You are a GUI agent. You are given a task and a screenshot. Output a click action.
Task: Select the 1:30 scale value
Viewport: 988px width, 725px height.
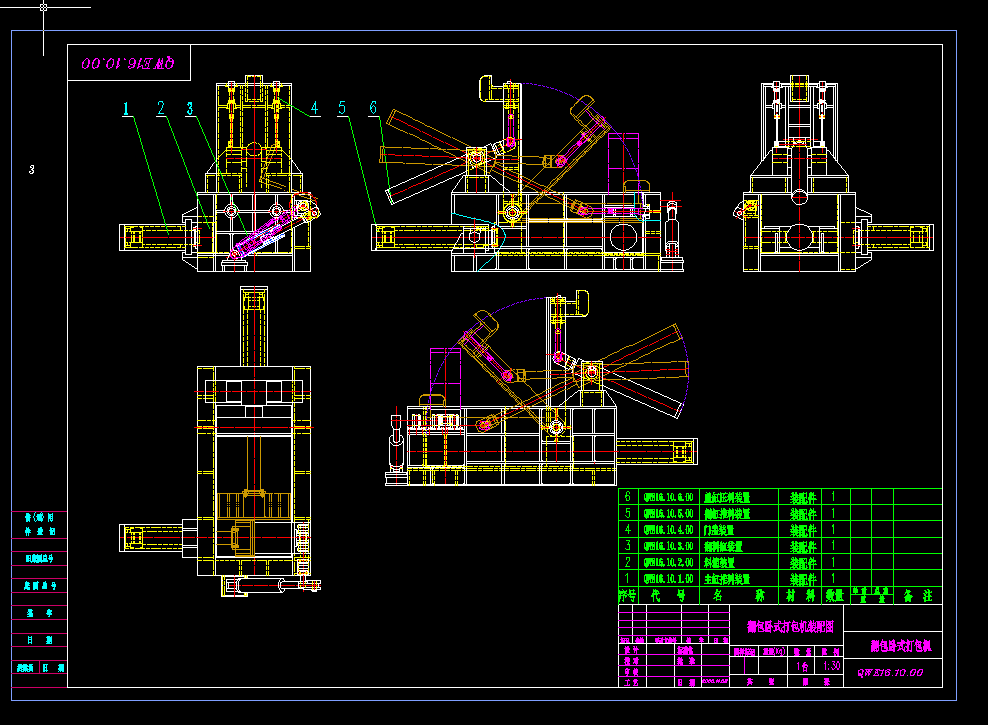831,666
